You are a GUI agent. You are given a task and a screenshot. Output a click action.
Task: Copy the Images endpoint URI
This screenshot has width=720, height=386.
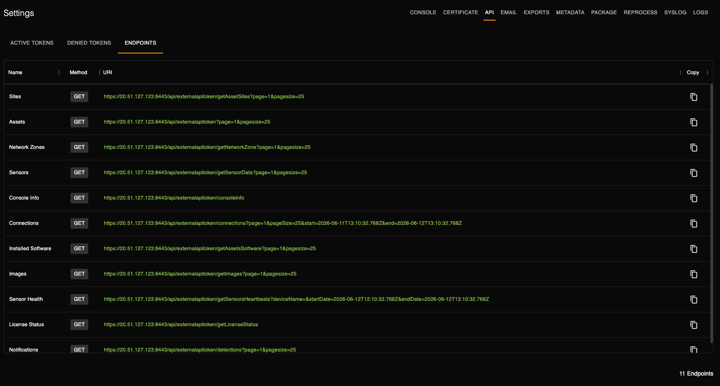[693, 274]
